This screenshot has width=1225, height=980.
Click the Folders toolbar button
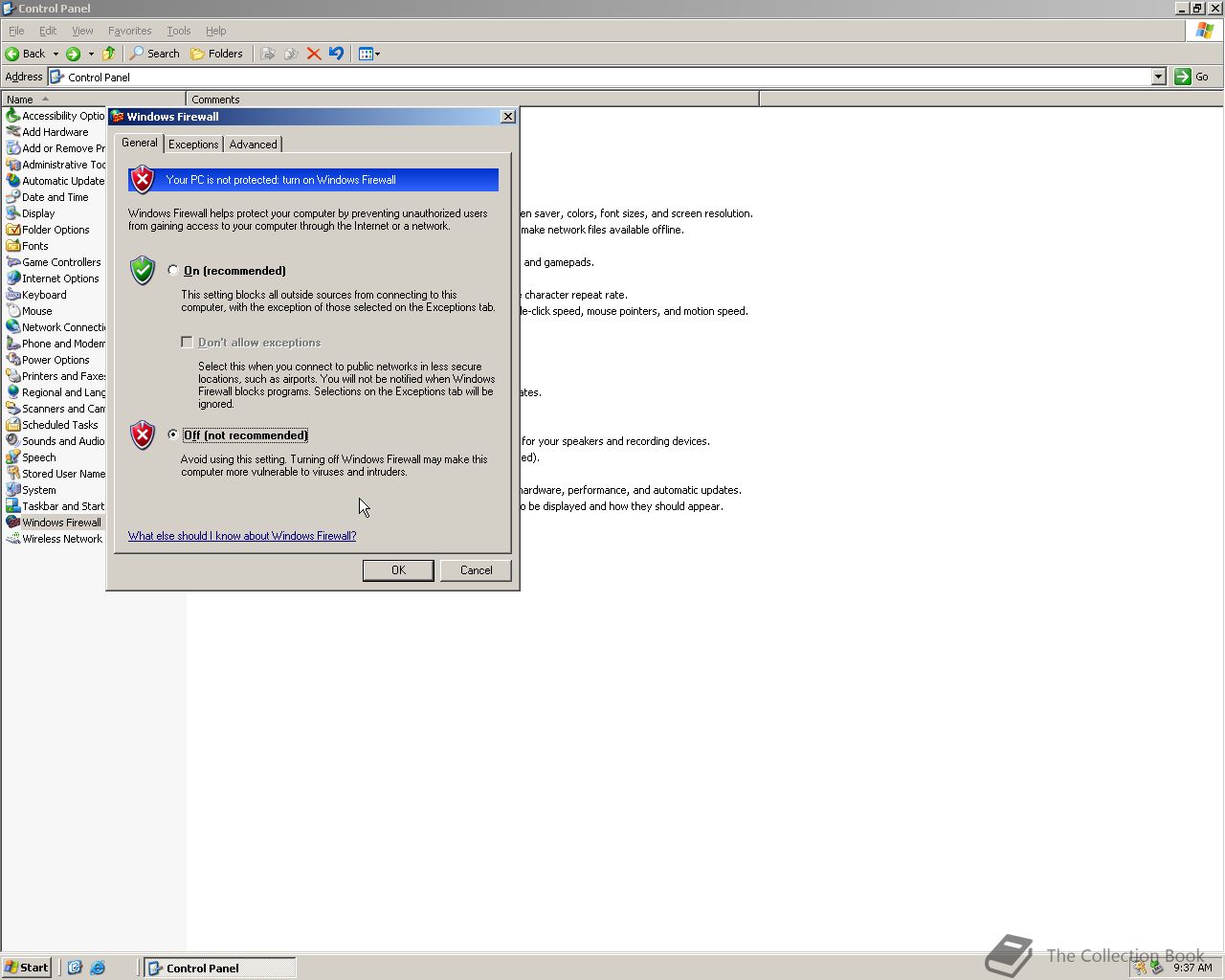pos(217,54)
